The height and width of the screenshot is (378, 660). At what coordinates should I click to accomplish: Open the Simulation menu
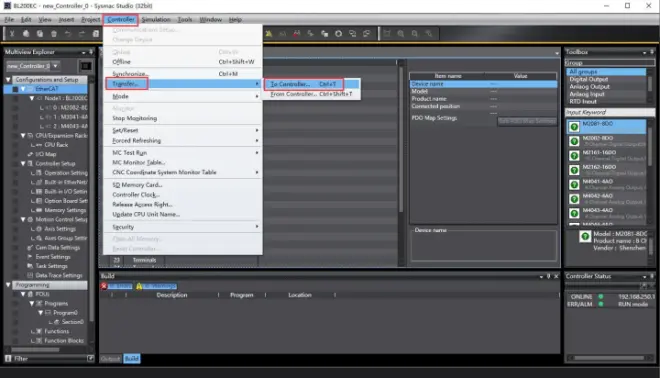[156, 19]
